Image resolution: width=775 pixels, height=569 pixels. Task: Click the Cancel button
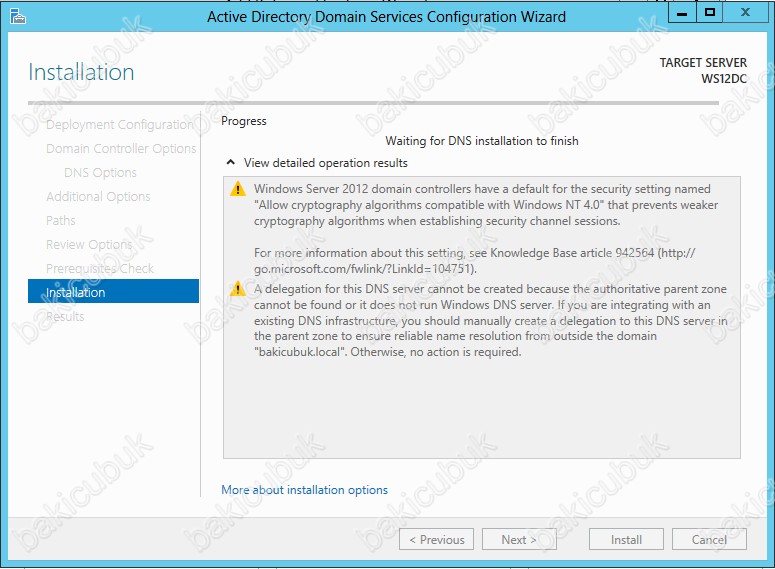709,539
